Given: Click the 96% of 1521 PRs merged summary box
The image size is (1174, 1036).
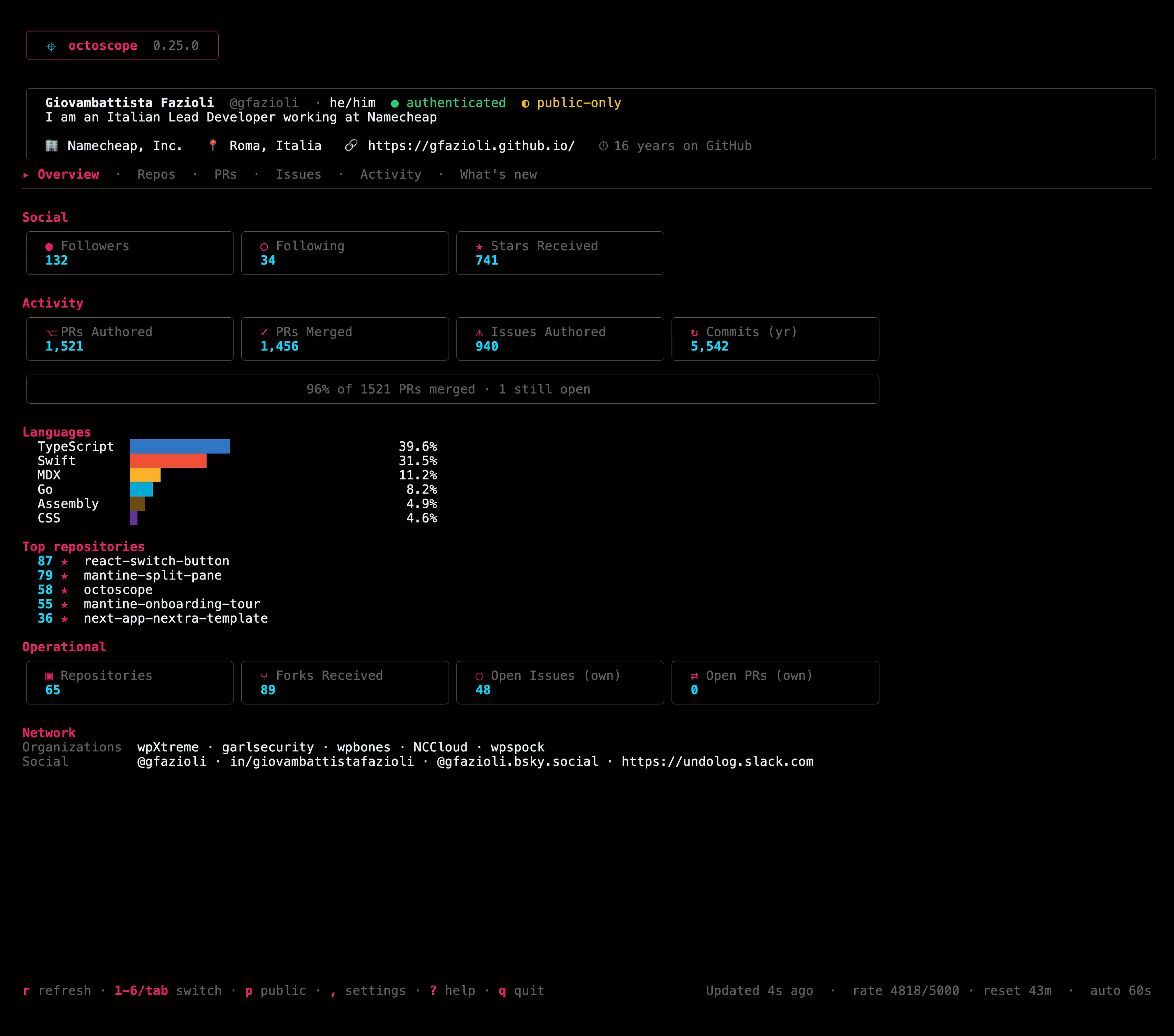Looking at the screenshot, I should [453, 389].
